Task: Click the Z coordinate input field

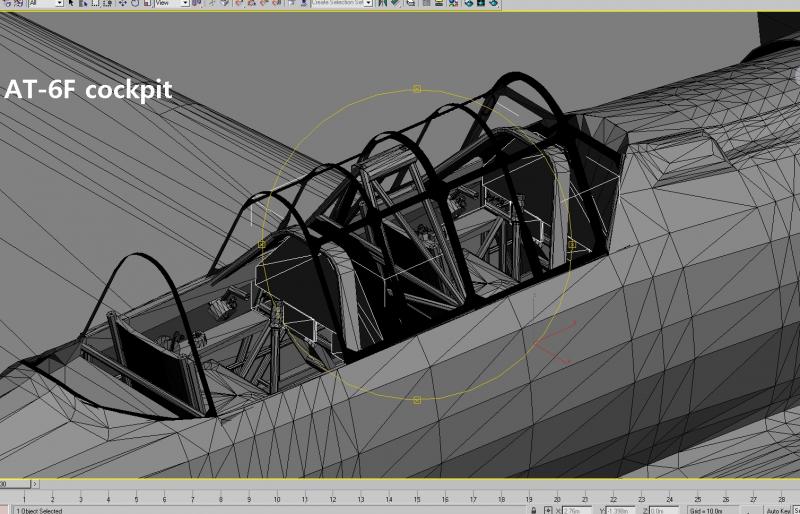Action: 663,510
